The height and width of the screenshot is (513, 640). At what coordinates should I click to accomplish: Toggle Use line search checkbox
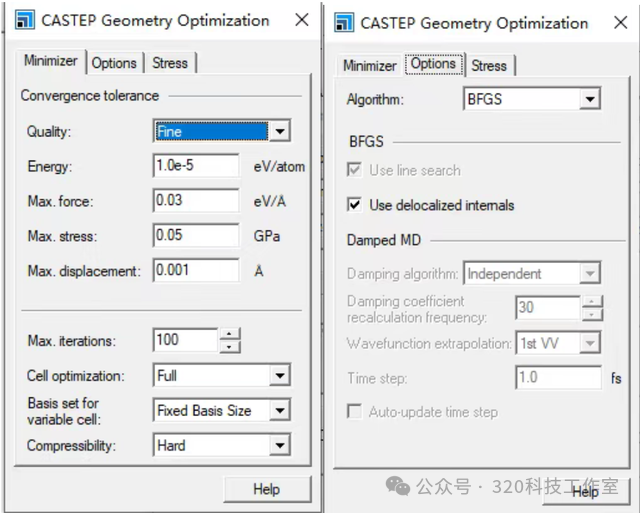354,170
